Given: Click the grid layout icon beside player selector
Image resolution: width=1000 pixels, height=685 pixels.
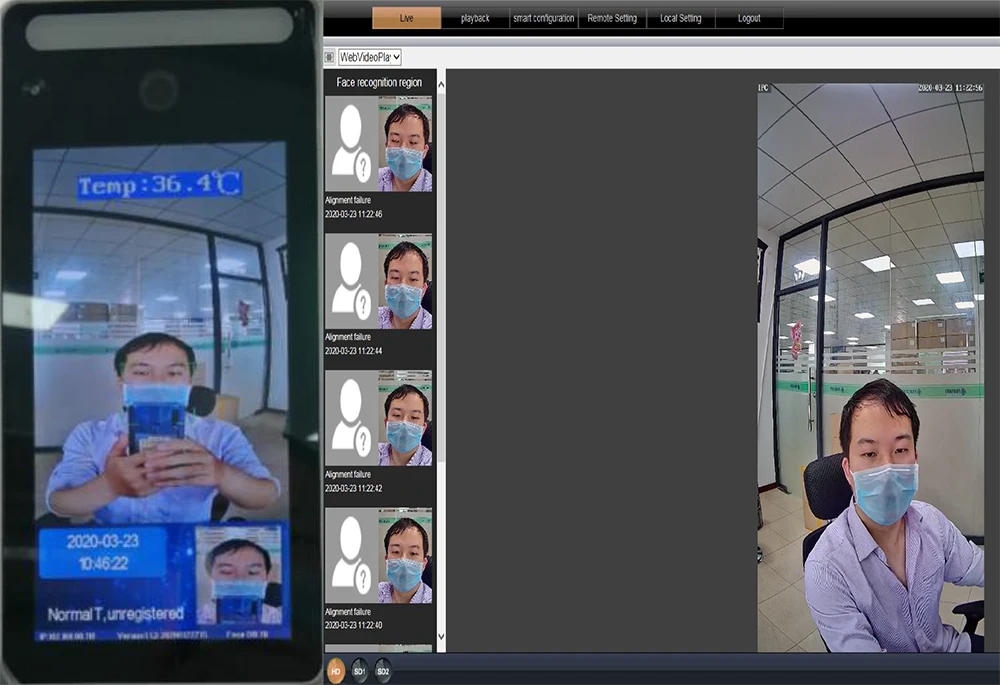Looking at the screenshot, I should point(329,57).
